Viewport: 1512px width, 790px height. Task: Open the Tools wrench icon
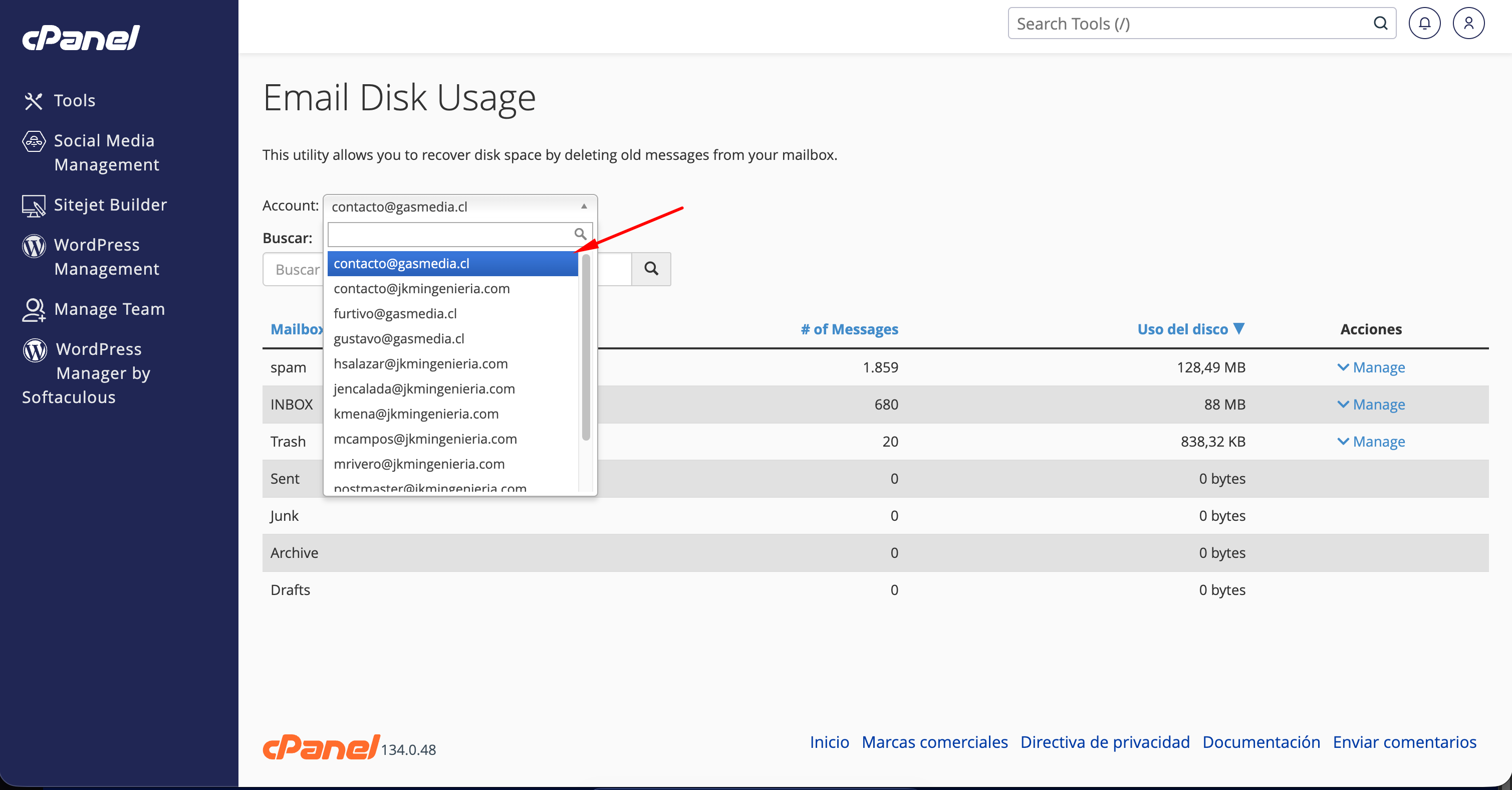(34, 101)
